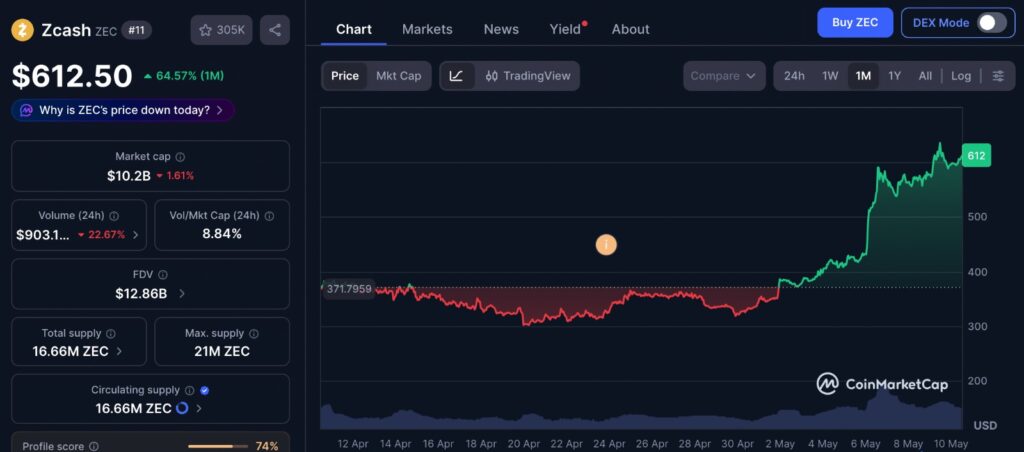Click Total supply info icon
Viewport: 1024px width, 452px height.
(x=111, y=334)
